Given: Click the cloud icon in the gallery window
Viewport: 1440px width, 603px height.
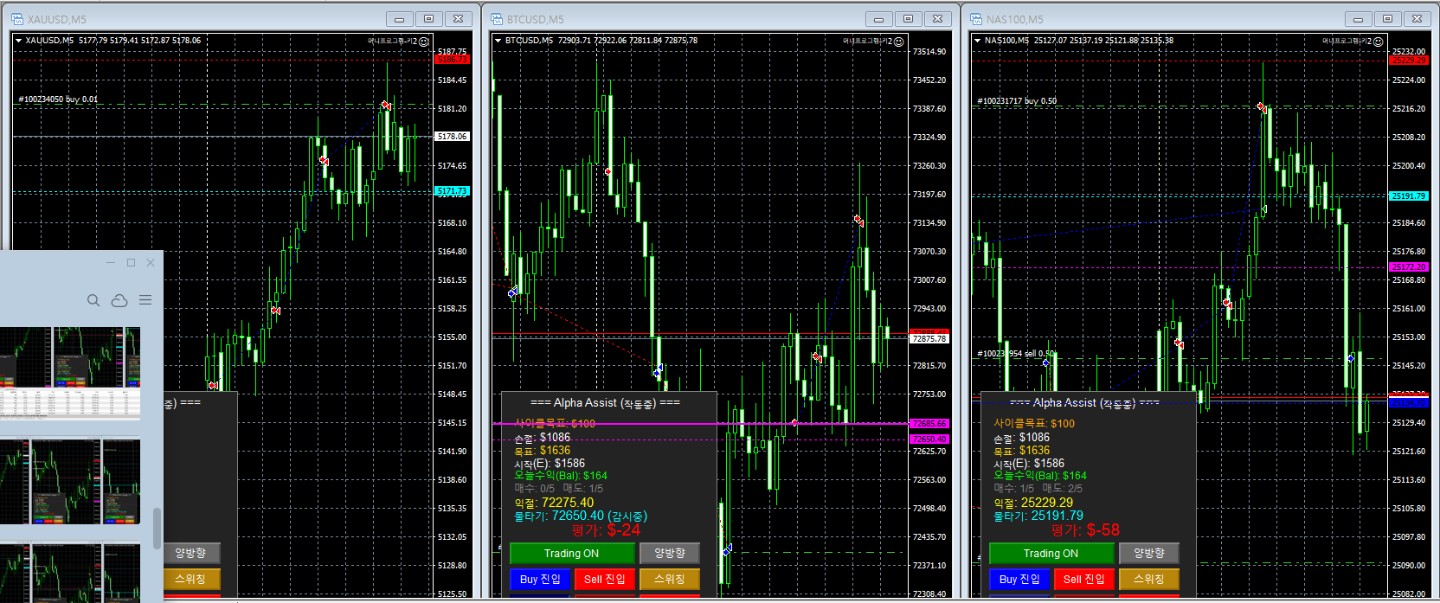Looking at the screenshot, I should pos(119,300).
